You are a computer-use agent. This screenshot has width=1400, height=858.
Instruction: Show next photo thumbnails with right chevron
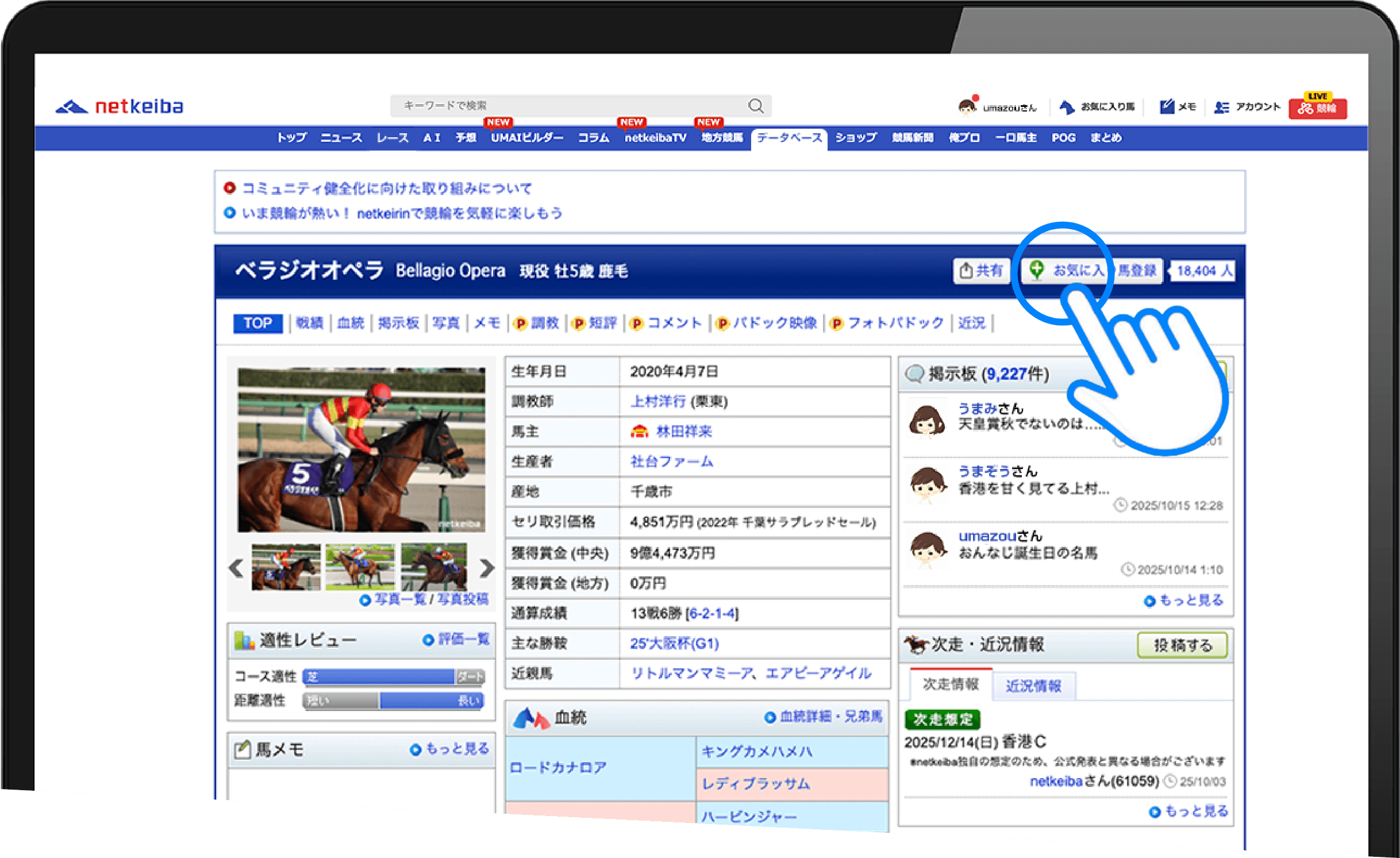[486, 568]
